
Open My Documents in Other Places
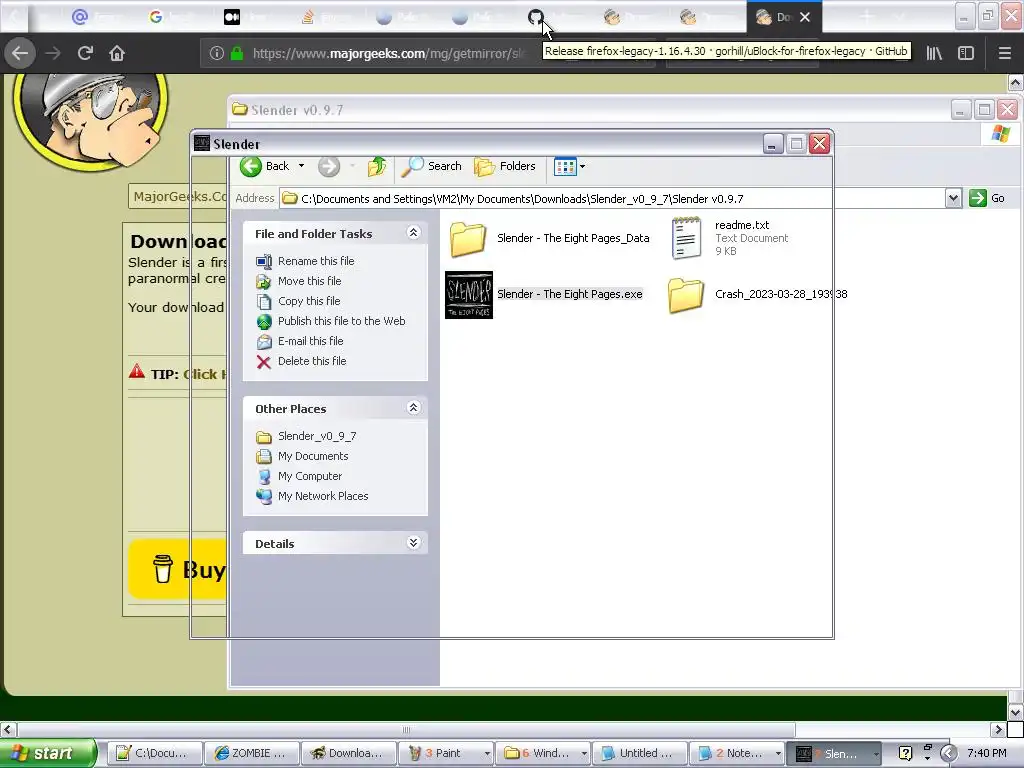pos(313,456)
